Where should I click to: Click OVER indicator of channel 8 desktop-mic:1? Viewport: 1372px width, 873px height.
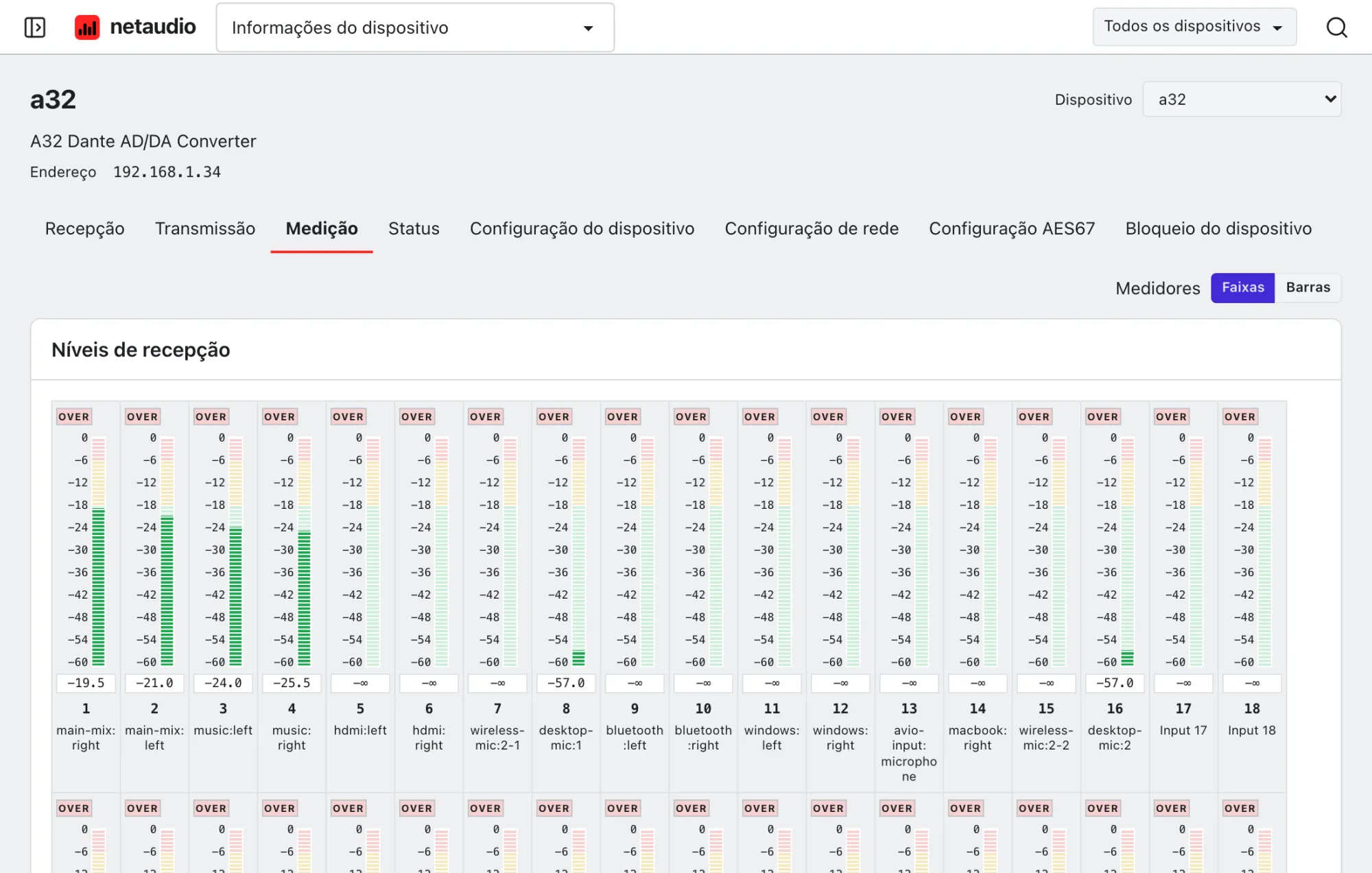(x=554, y=416)
